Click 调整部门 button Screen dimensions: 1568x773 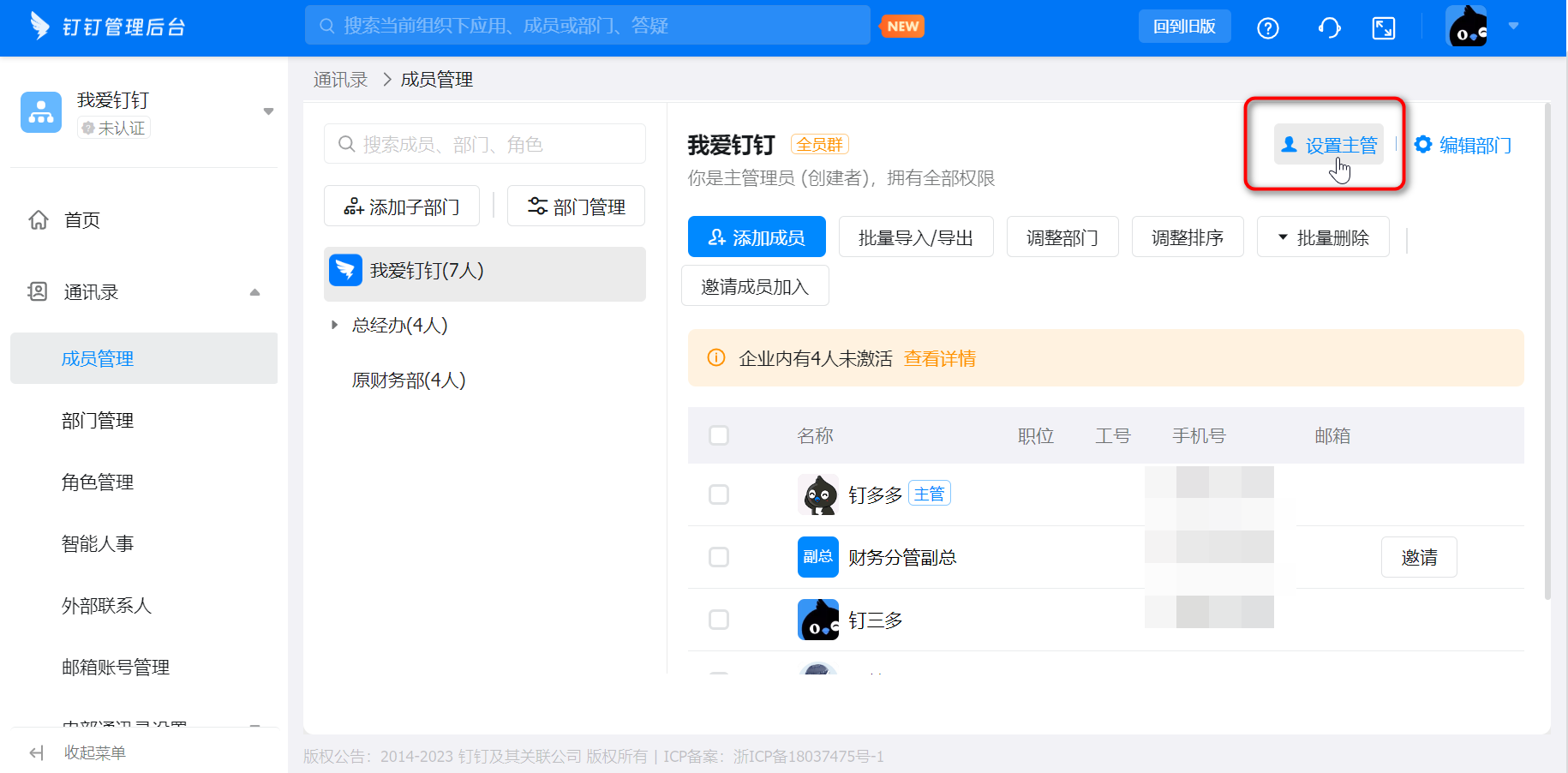1062,237
